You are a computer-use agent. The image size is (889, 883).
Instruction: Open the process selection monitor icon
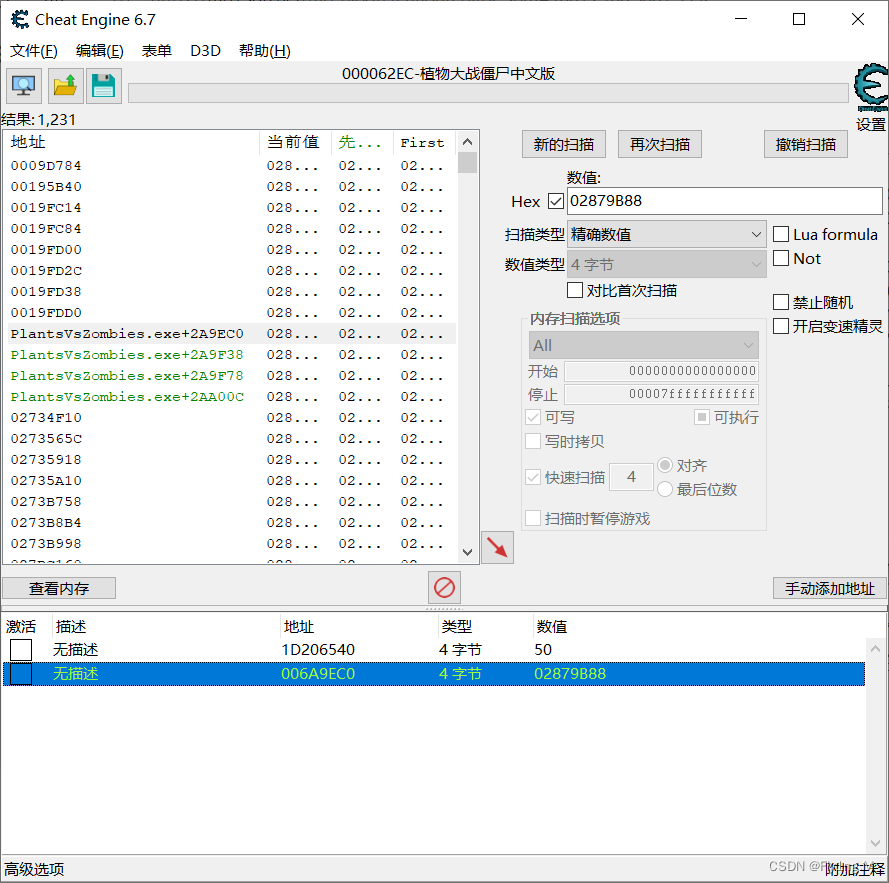coord(24,86)
